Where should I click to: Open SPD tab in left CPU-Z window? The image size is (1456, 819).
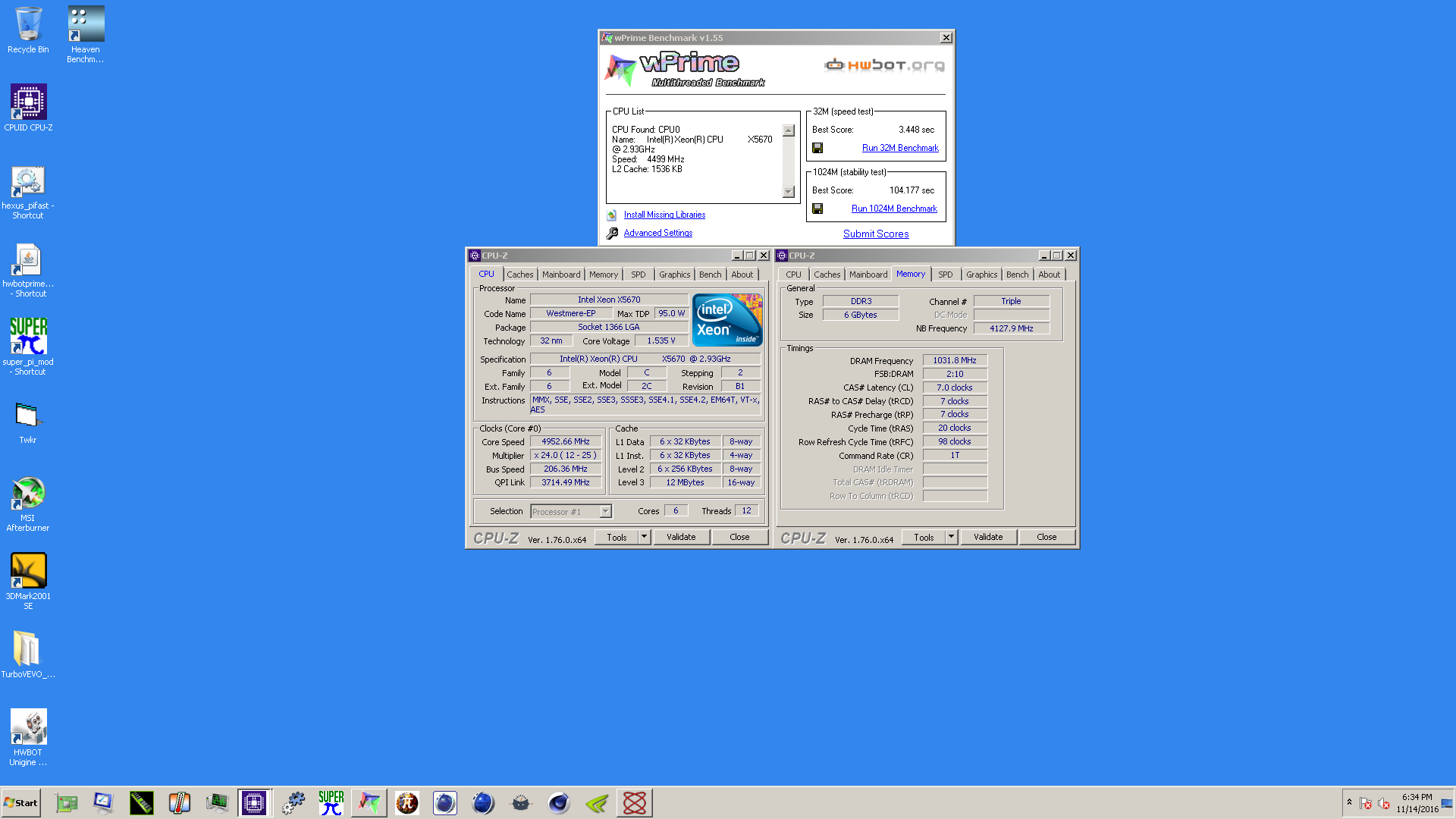tap(639, 275)
